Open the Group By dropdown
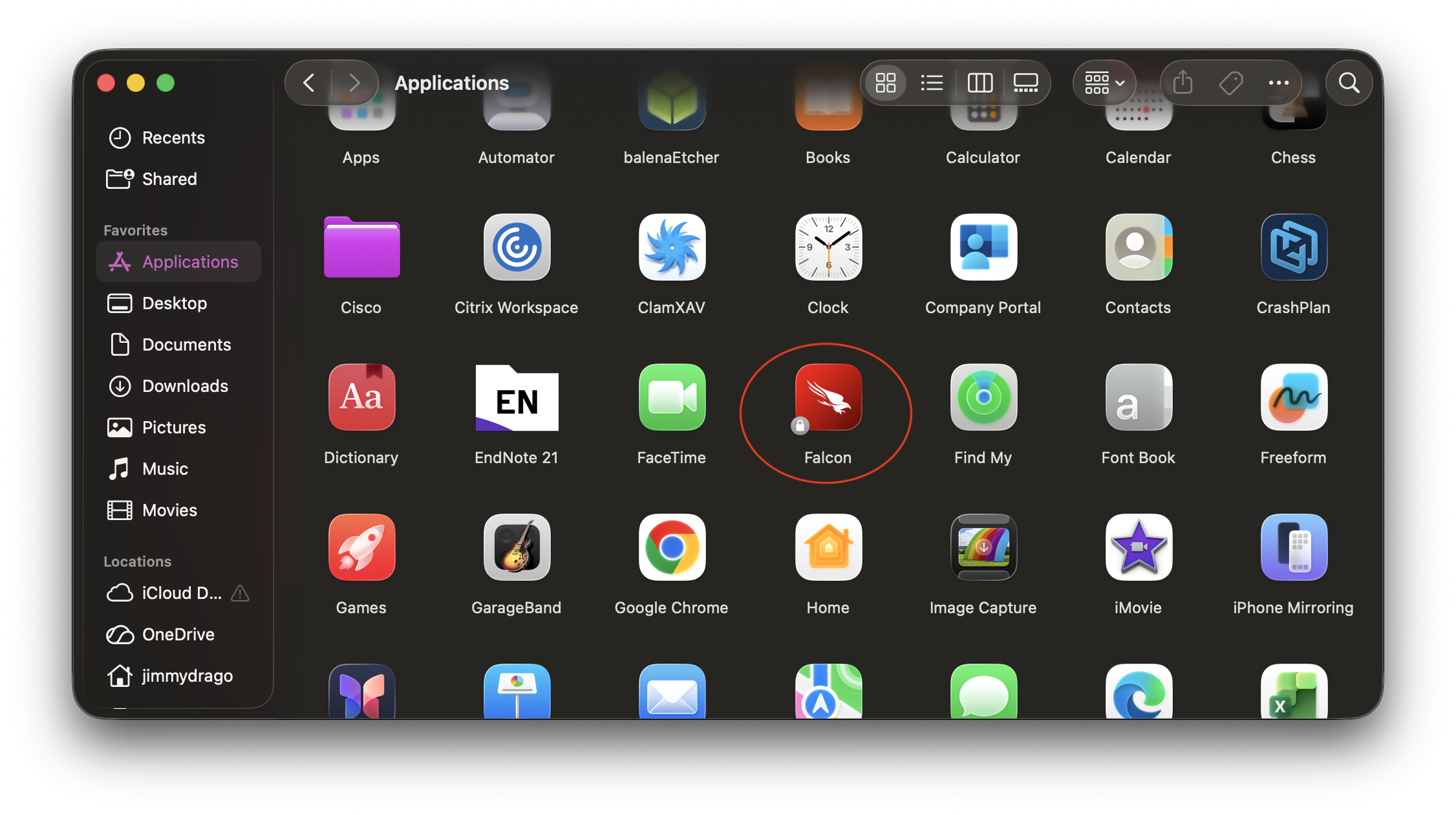This screenshot has width=1456, height=815. [1104, 83]
